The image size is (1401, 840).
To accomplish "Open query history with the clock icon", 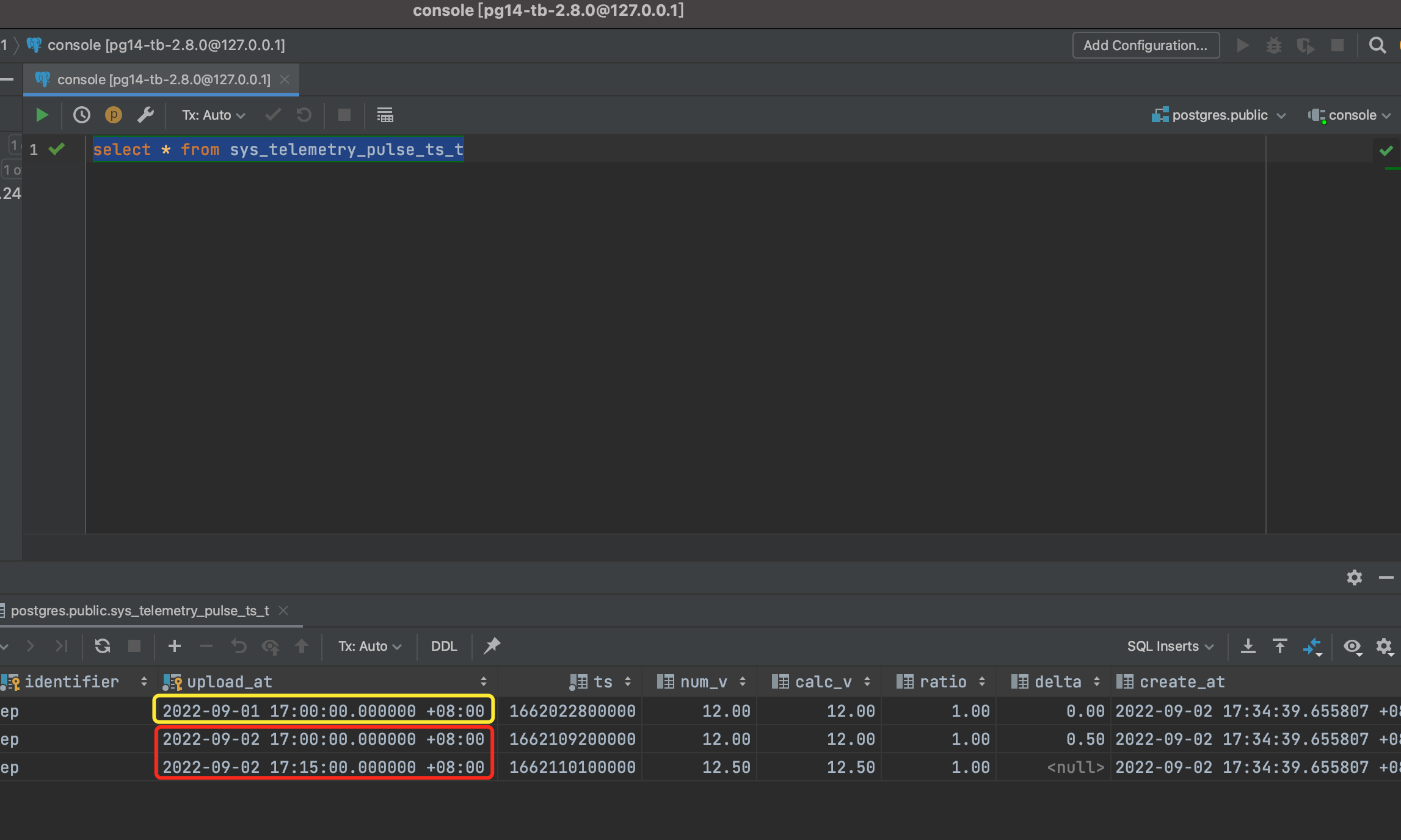I will pyautogui.click(x=81, y=114).
